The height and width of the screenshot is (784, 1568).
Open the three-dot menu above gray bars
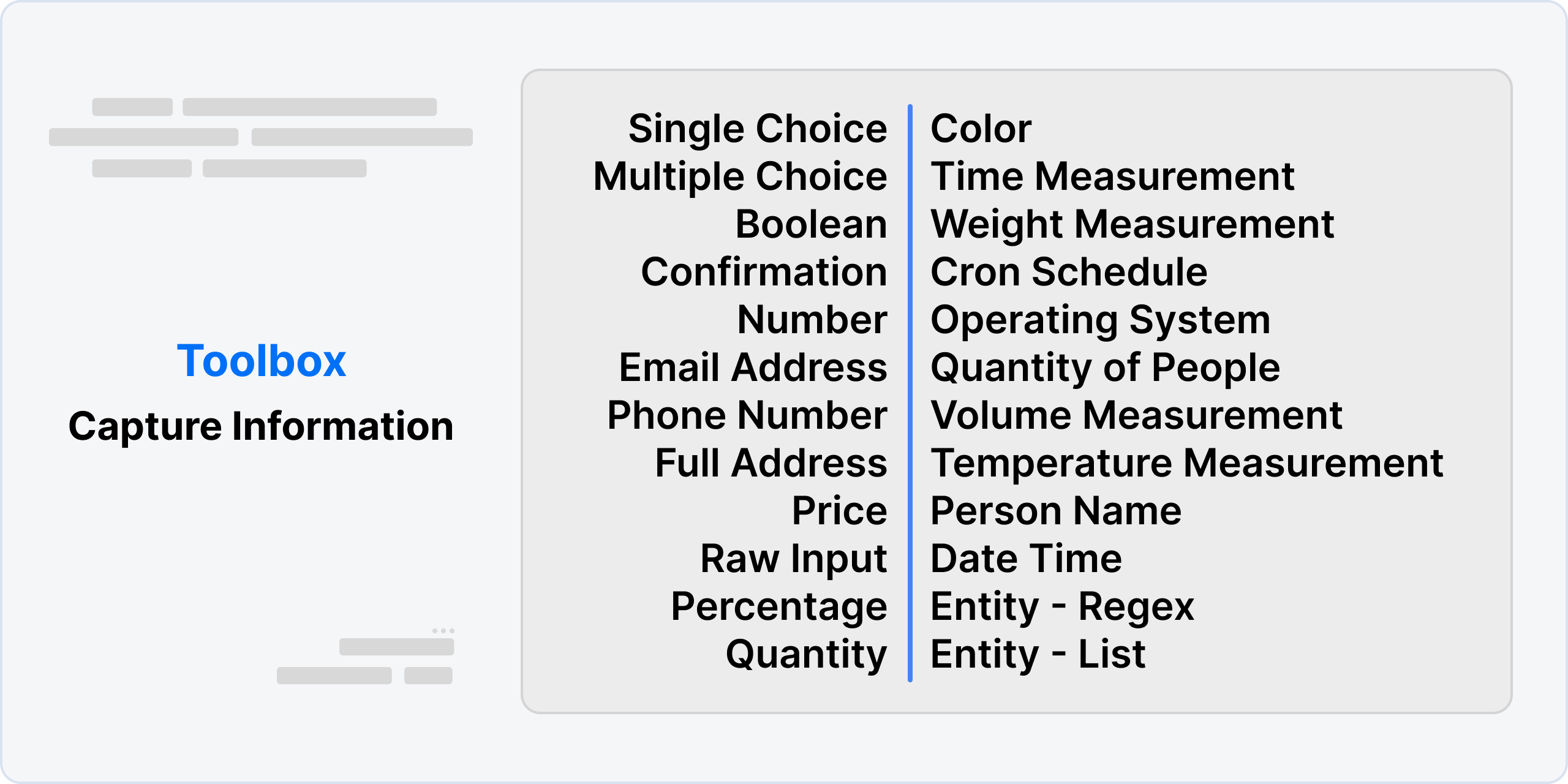point(443,630)
